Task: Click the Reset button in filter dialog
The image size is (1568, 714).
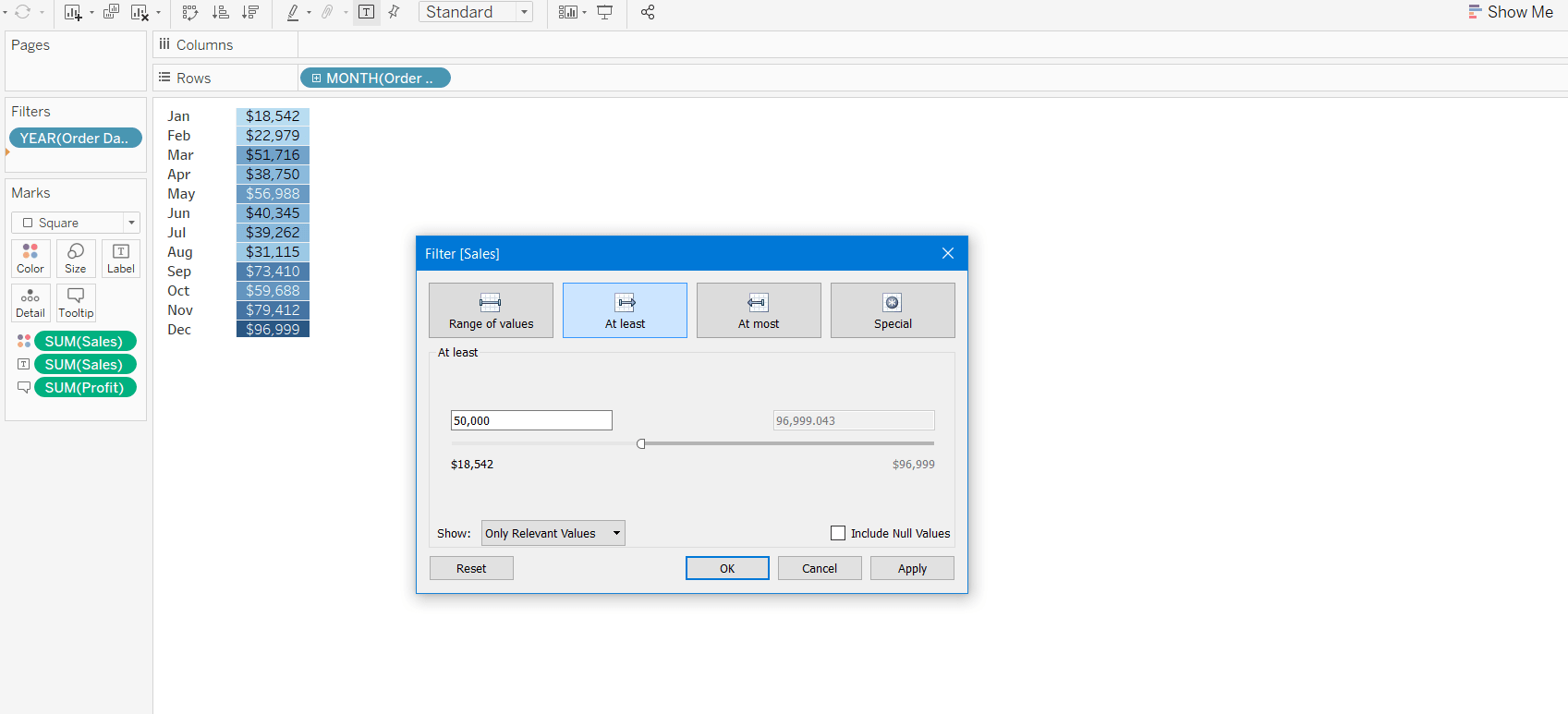Action: click(471, 568)
